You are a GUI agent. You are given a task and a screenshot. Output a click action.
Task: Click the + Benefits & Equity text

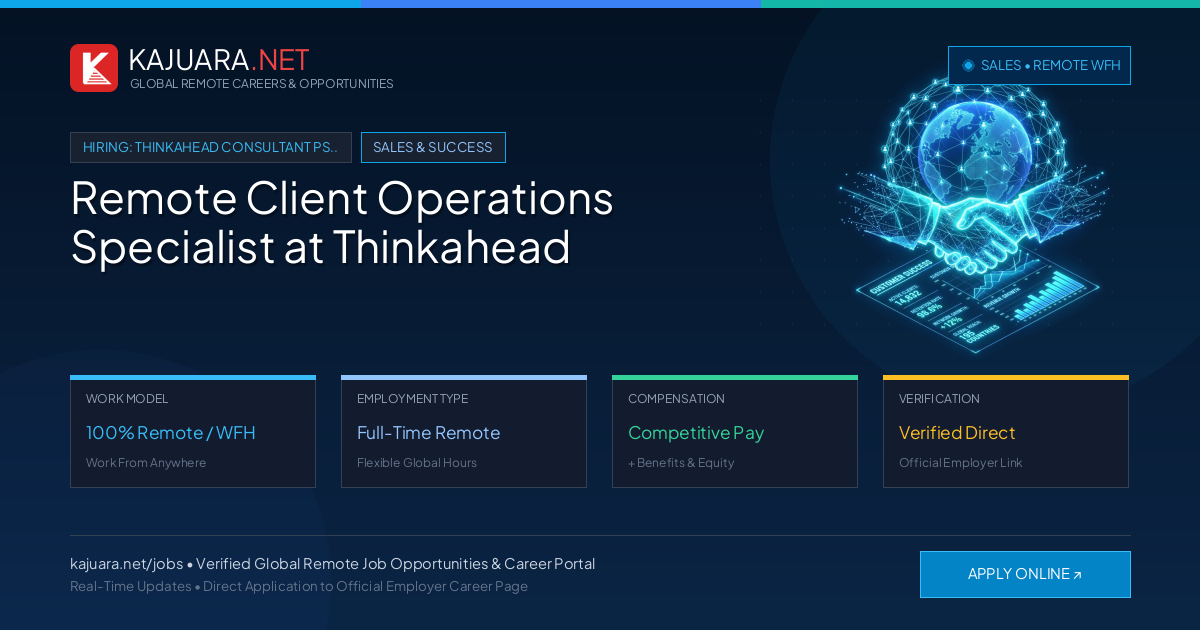pyautogui.click(x=681, y=463)
